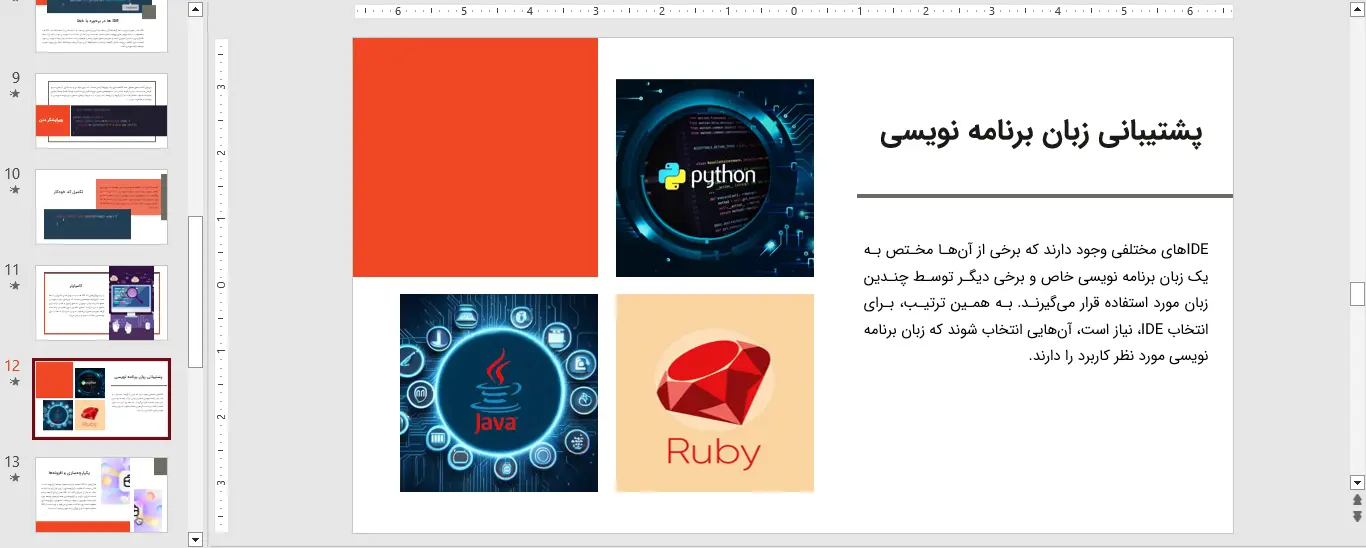The height and width of the screenshot is (548, 1366).
Task: Click the thumbnail panel scrollbar handle
Action: [x=195, y=291]
